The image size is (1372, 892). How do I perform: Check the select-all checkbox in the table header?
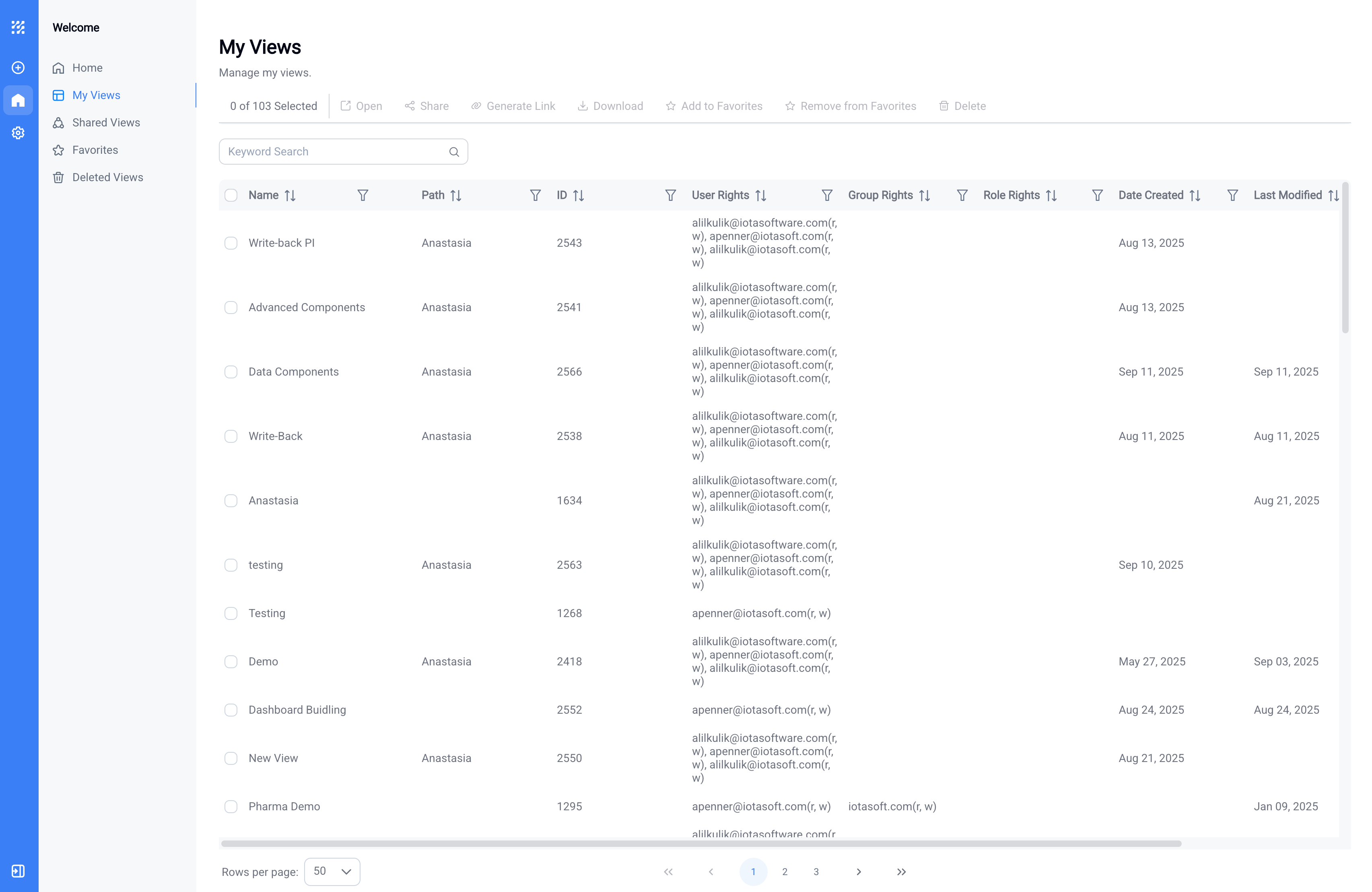coord(231,195)
